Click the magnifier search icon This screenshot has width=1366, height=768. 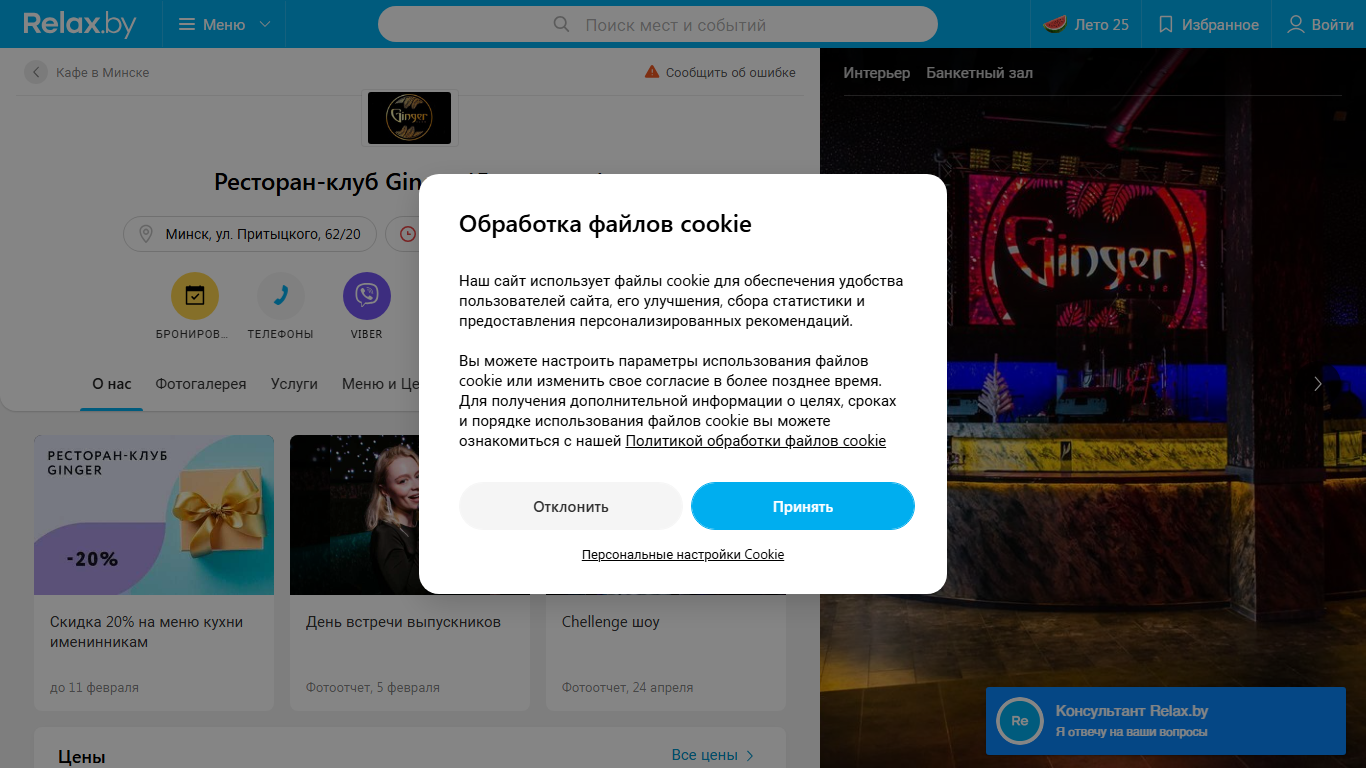(562, 24)
